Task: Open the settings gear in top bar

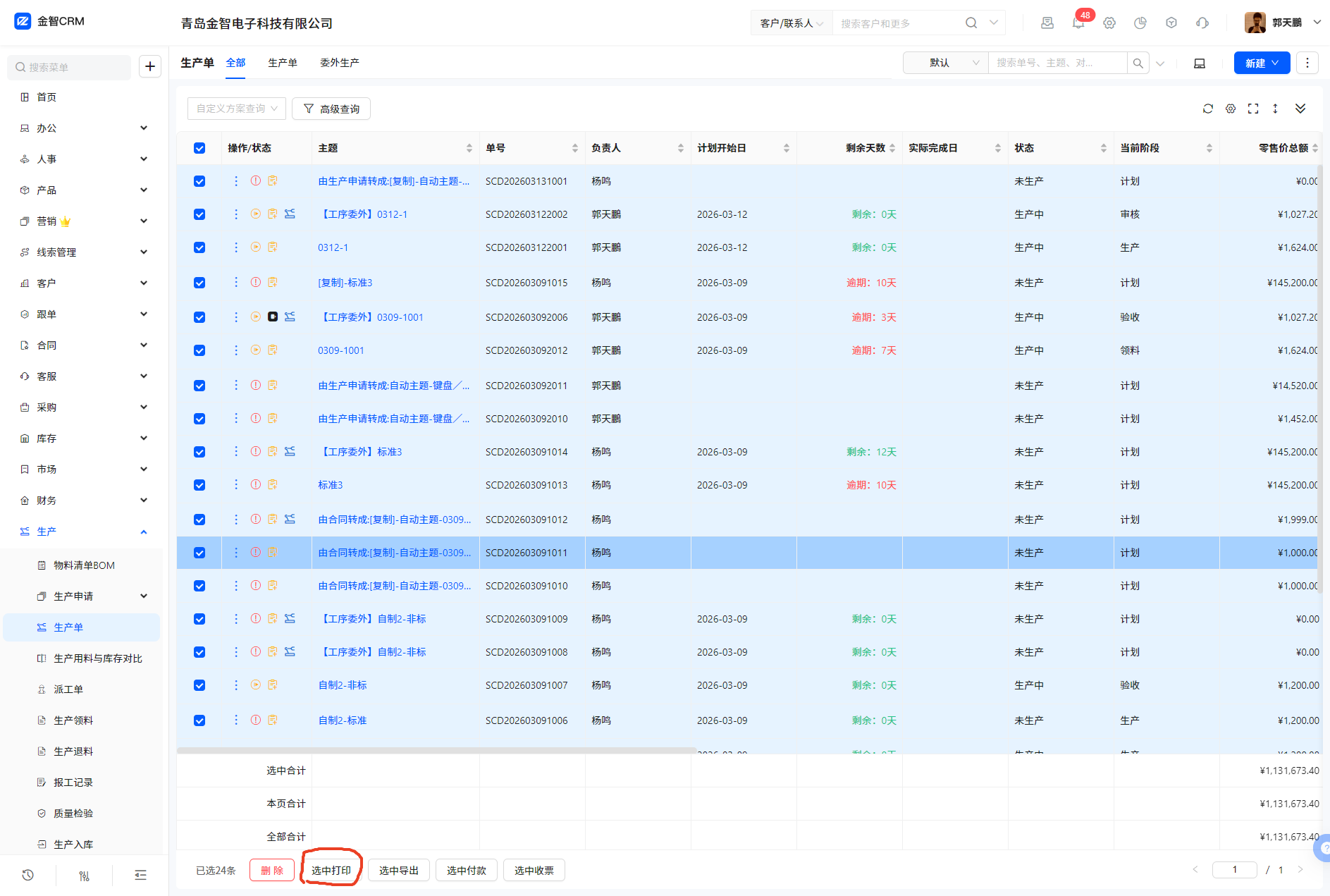Action: [1109, 23]
